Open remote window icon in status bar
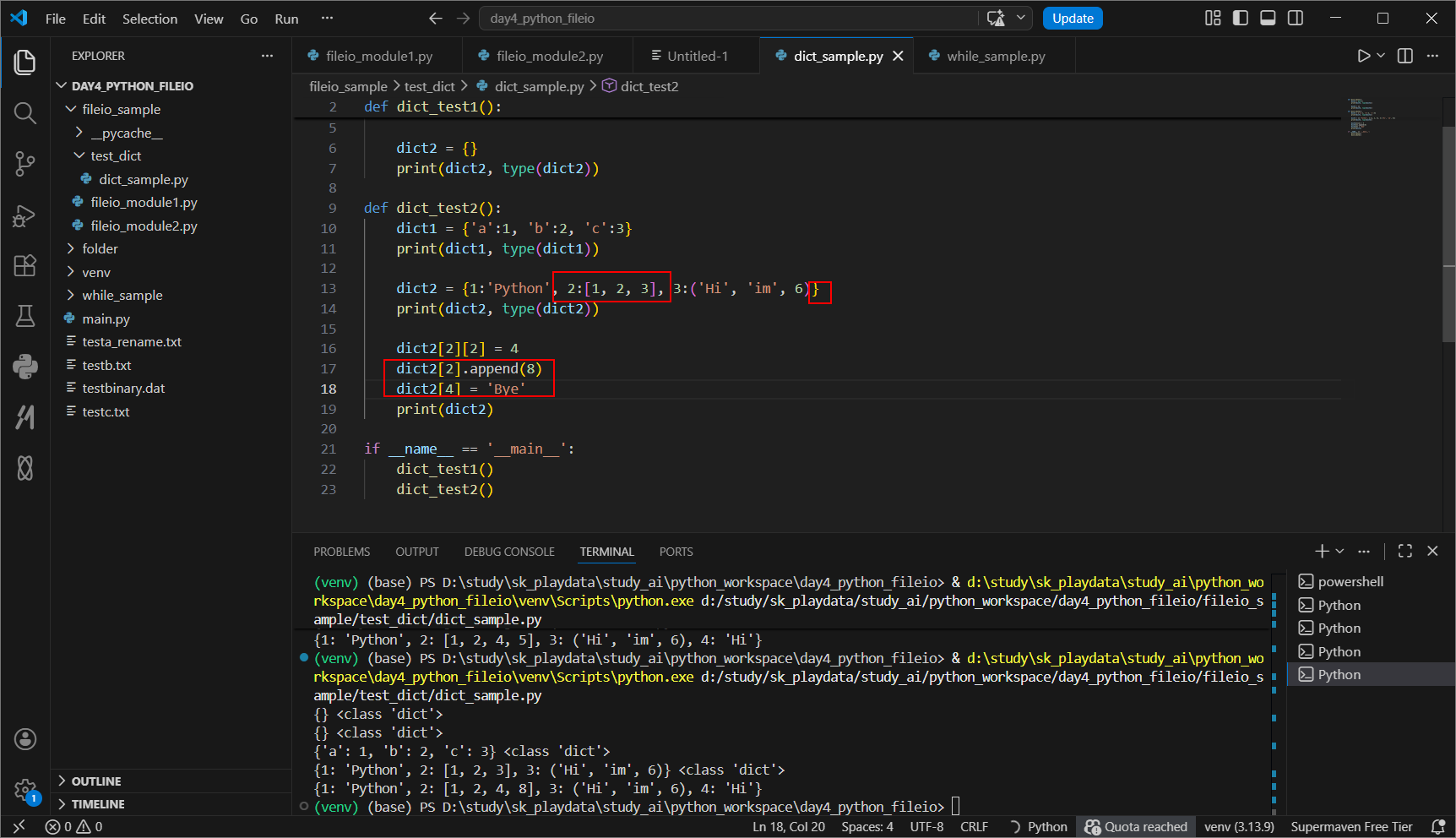 click(x=19, y=827)
